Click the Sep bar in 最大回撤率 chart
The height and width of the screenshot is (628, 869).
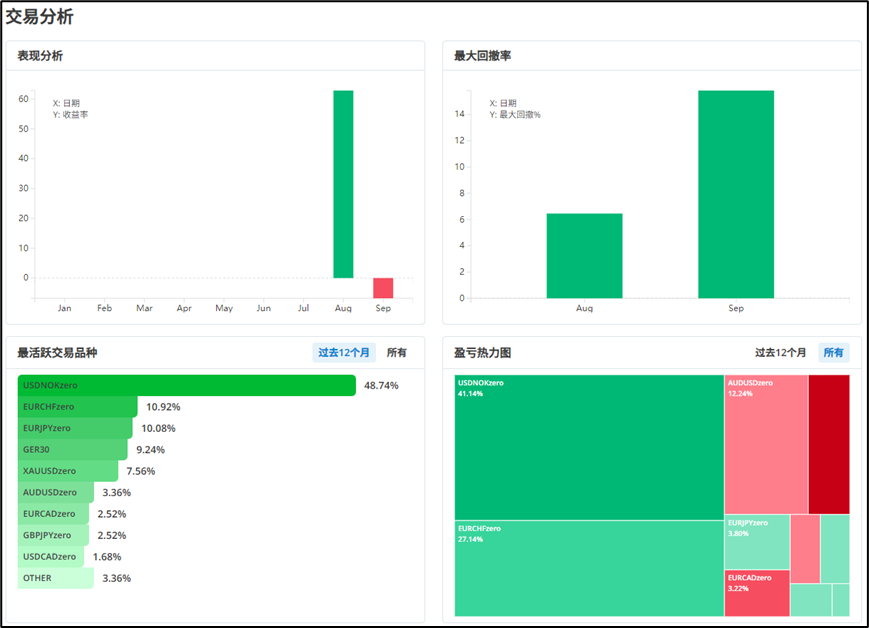click(736, 195)
